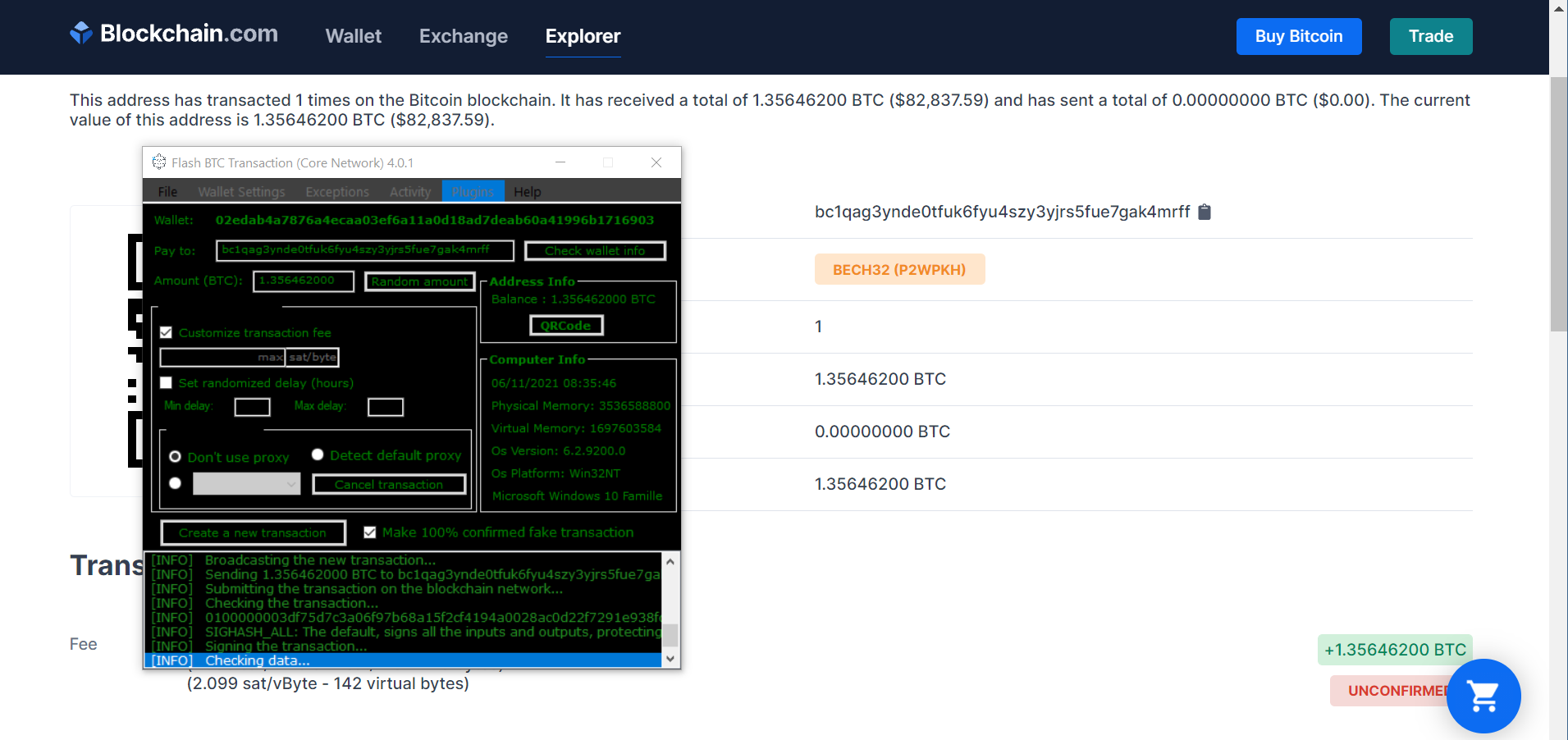Choose the Detect default proxy option
The image size is (1568, 740).
(318, 455)
